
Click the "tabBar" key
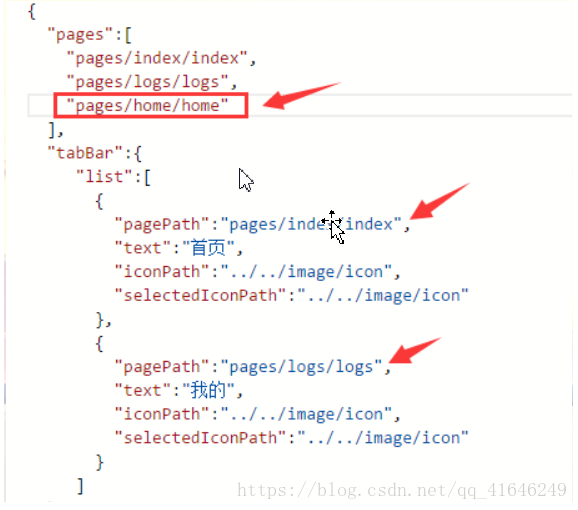coord(85,153)
